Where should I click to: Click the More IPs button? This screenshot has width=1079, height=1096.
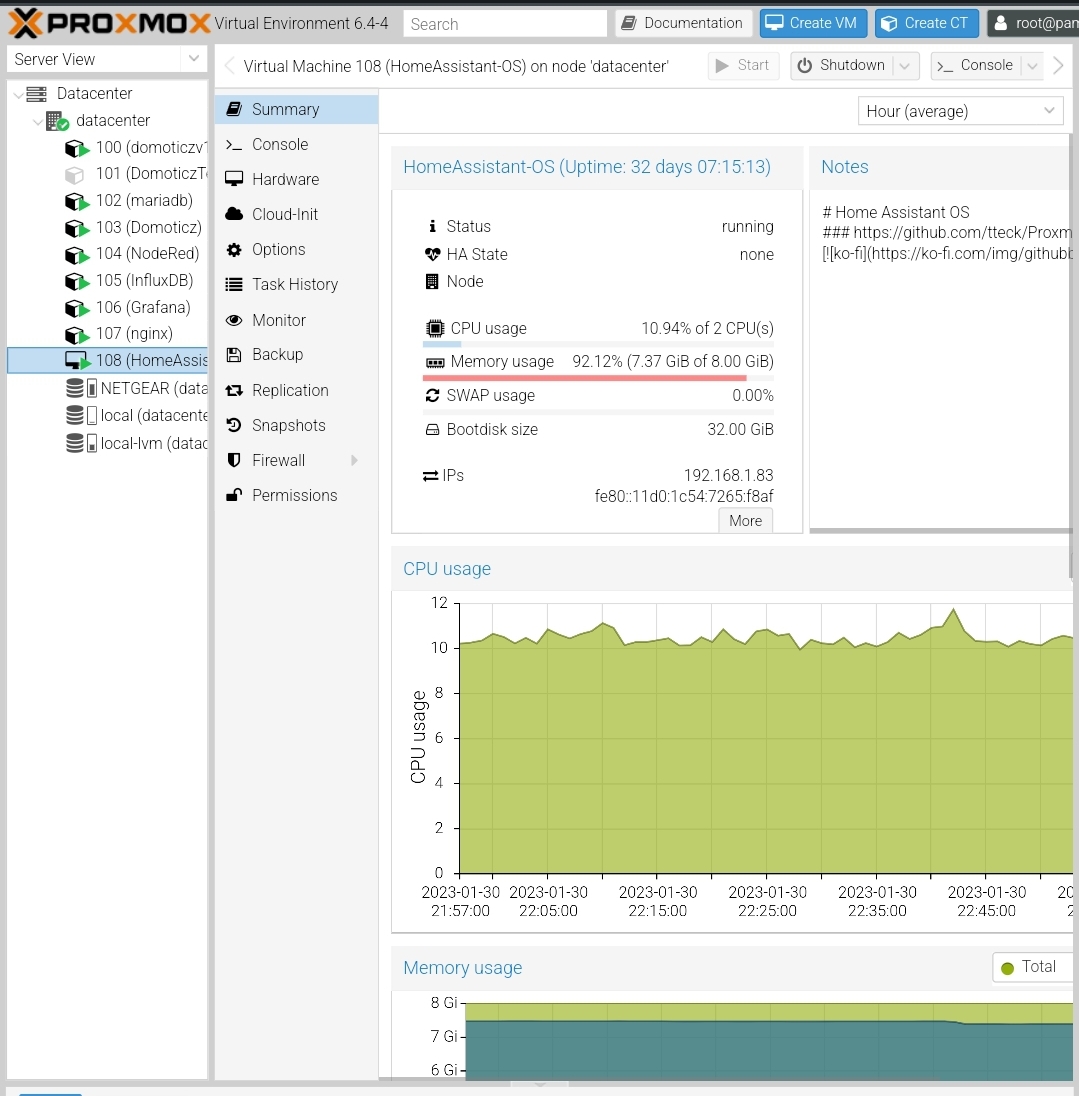tap(745, 521)
